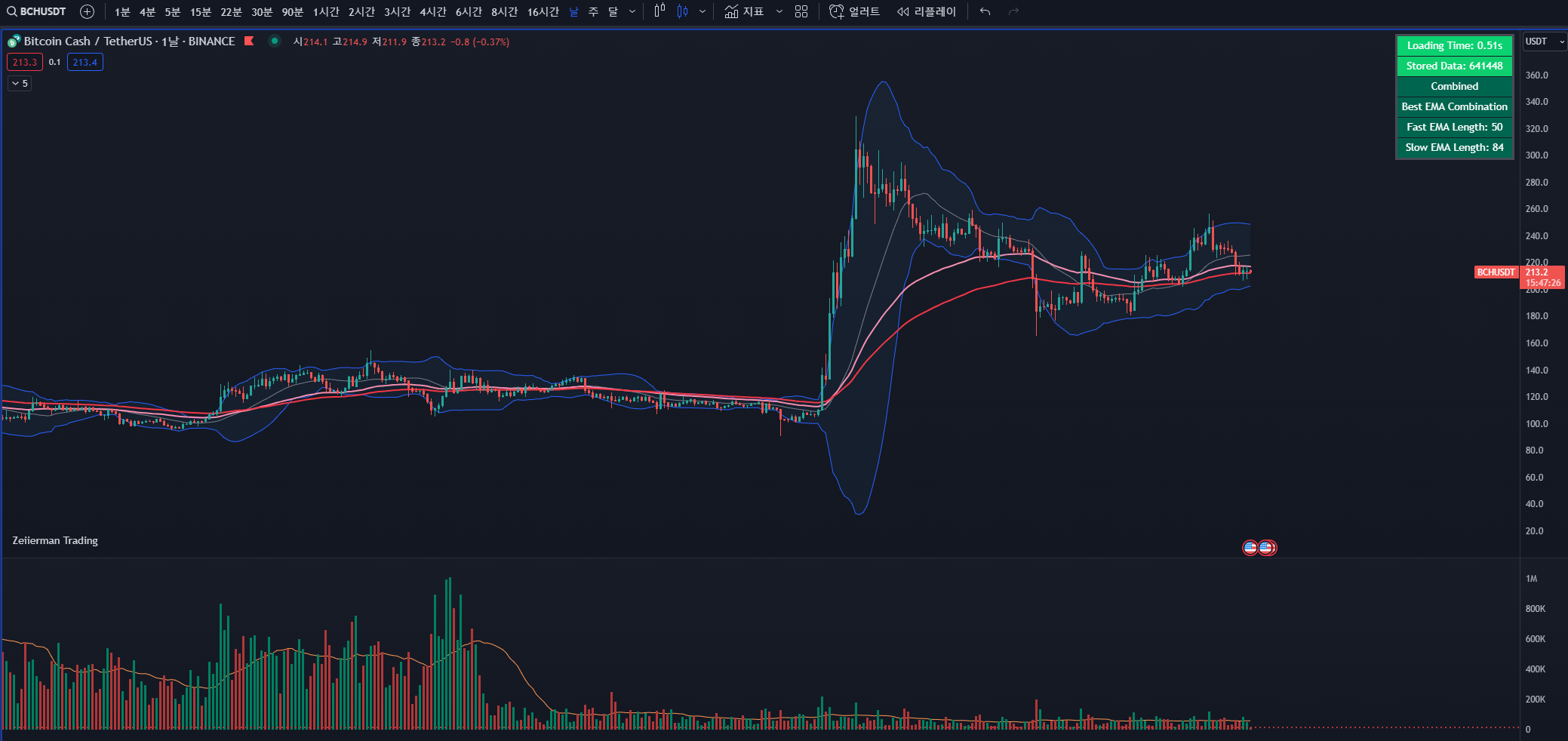1568x741 pixels.
Task: Click the Slow EMA Length: 84 cell
Action: [x=1455, y=147]
